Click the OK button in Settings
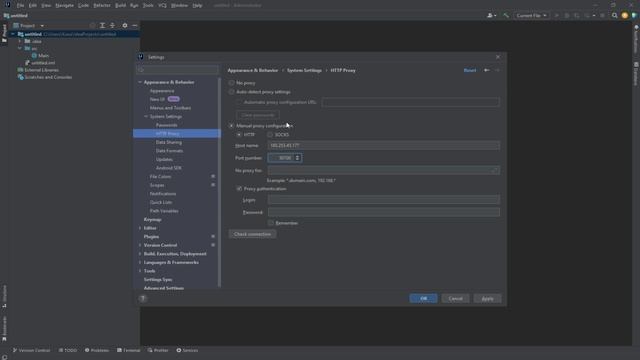This screenshot has width=640, height=360. [x=423, y=298]
